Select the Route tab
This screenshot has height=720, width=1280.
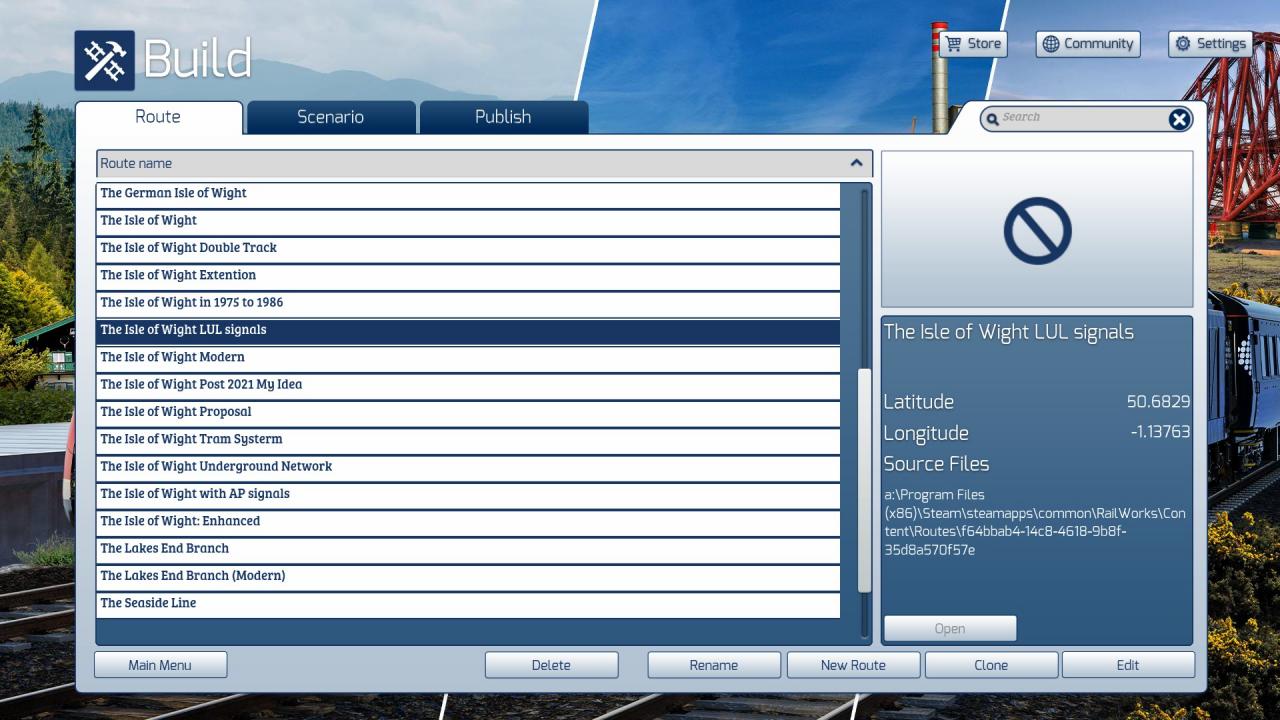tap(158, 117)
